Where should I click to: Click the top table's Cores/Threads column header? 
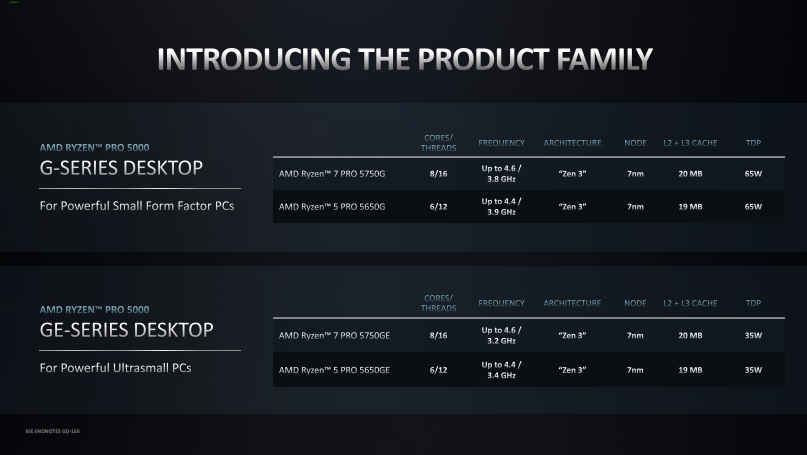pyautogui.click(x=438, y=143)
